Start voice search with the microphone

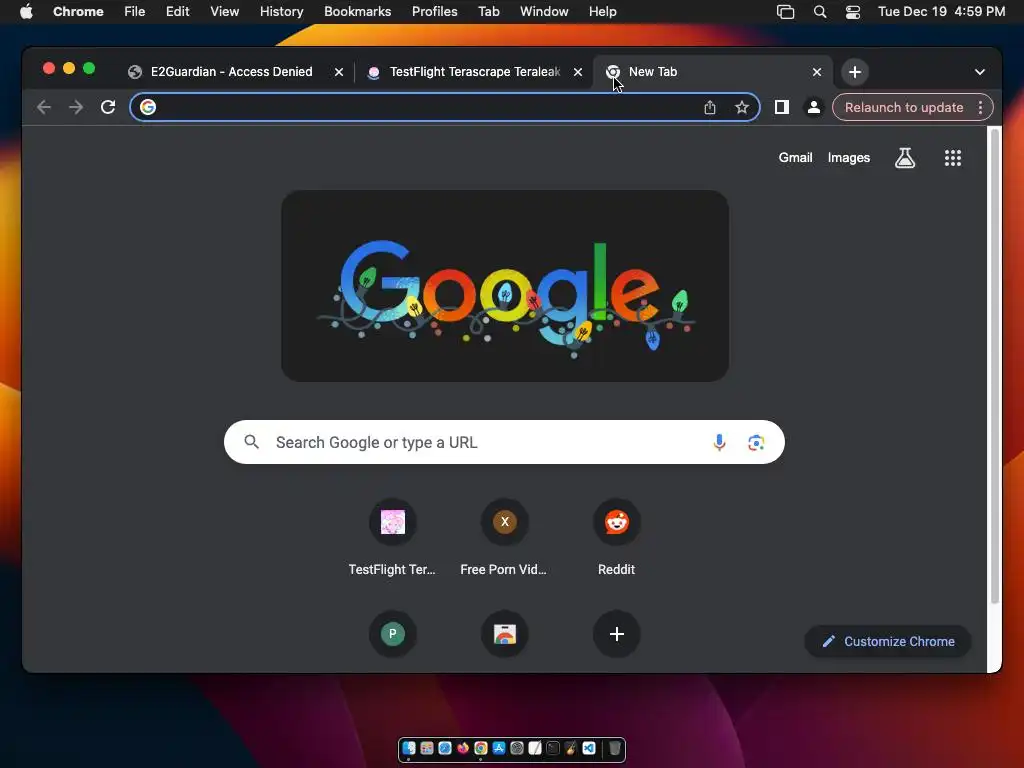(x=719, y=443)
